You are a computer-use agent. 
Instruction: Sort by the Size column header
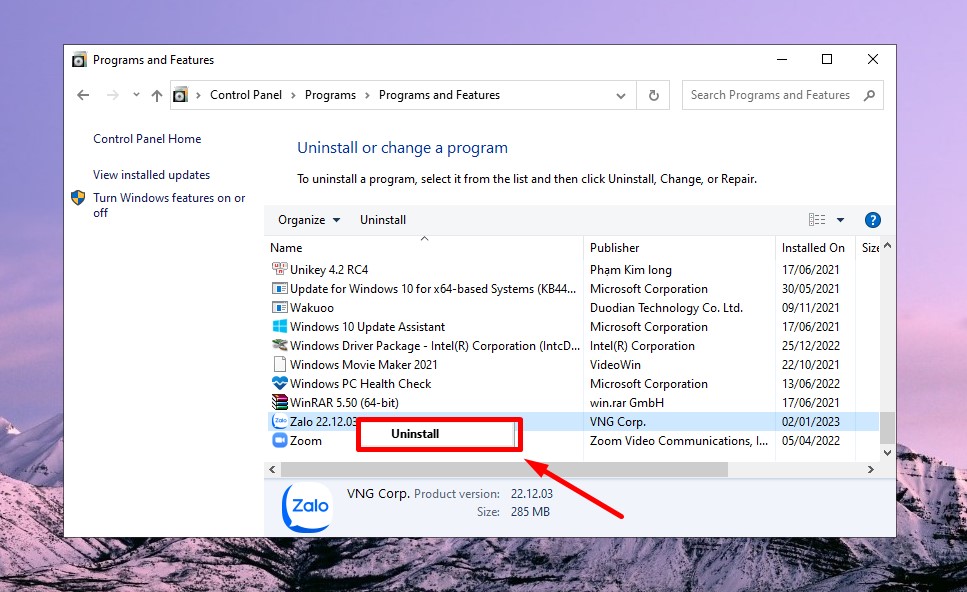[870, 248]
